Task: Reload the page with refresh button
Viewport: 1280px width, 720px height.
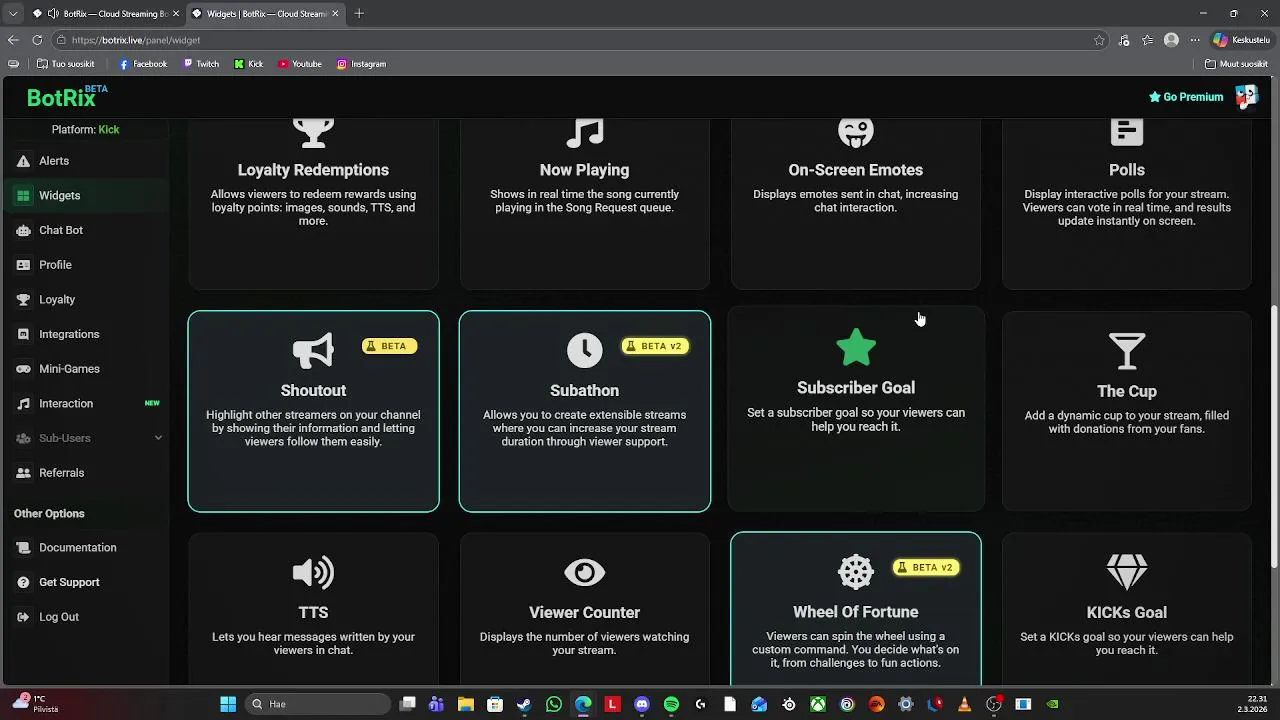Action: pos(37,40)
